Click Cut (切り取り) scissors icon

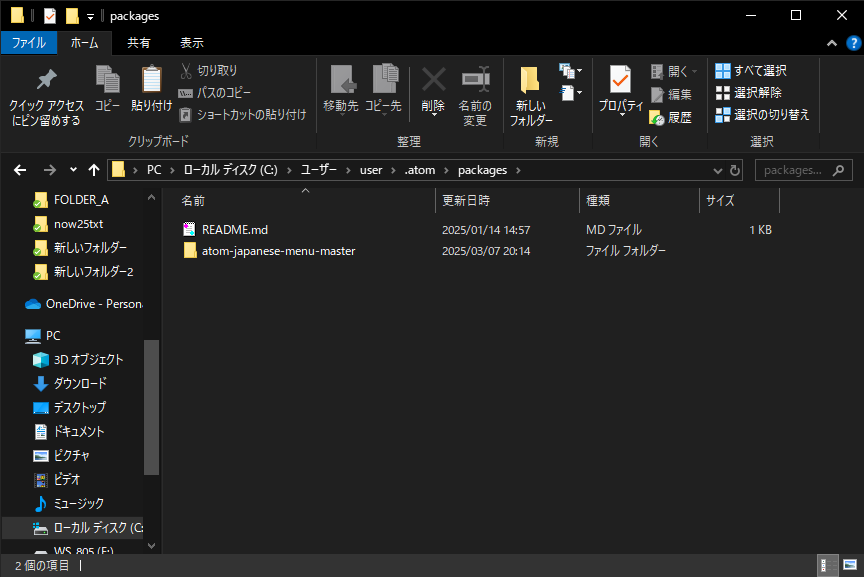(x=208, y=71)
